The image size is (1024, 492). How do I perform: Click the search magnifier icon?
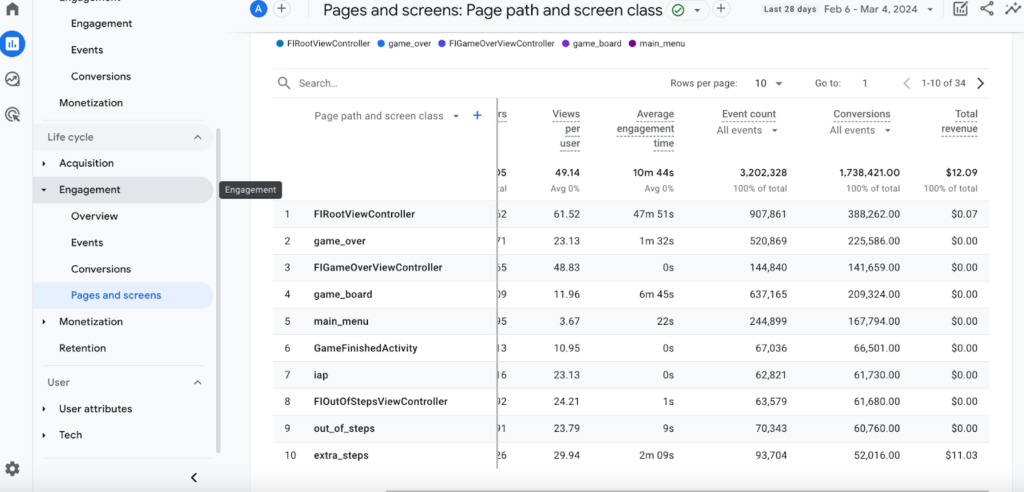[283, 83]
